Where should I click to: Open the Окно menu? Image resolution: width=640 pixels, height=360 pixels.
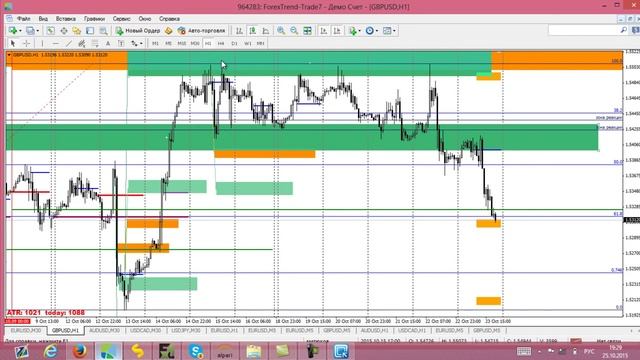(x=144, y=19)
